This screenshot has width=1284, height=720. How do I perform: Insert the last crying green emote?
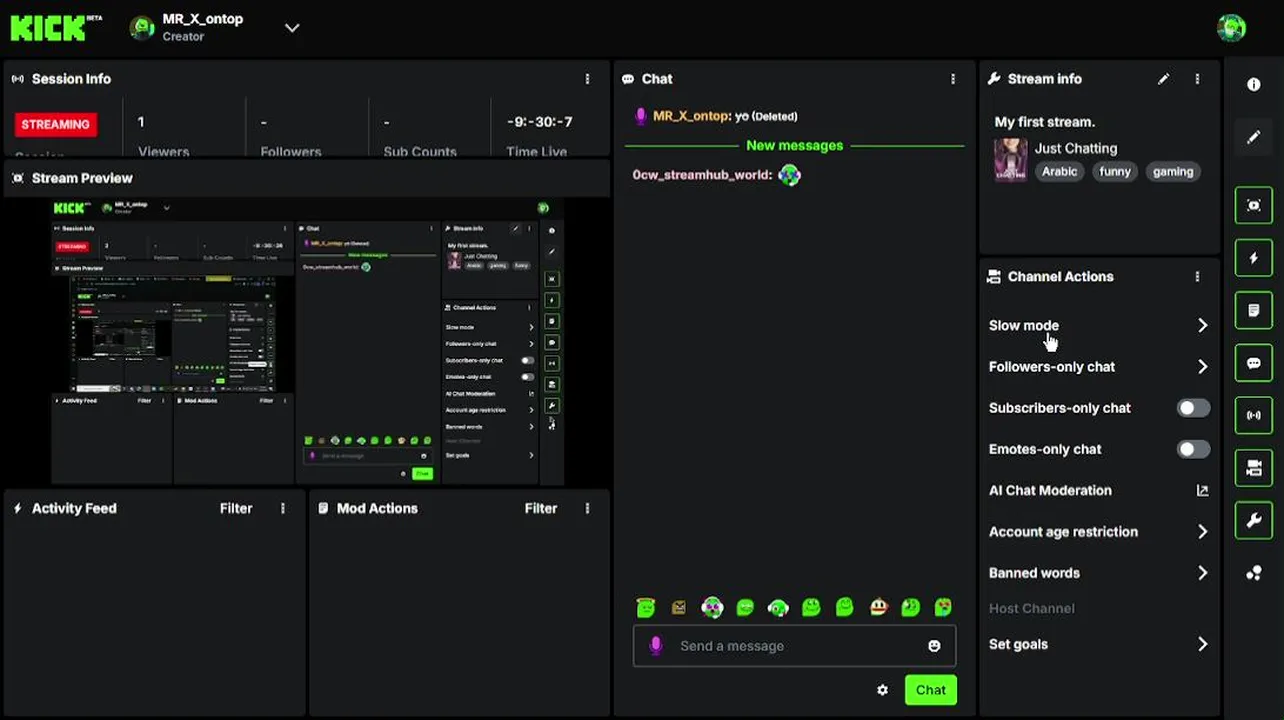(943, 607)
